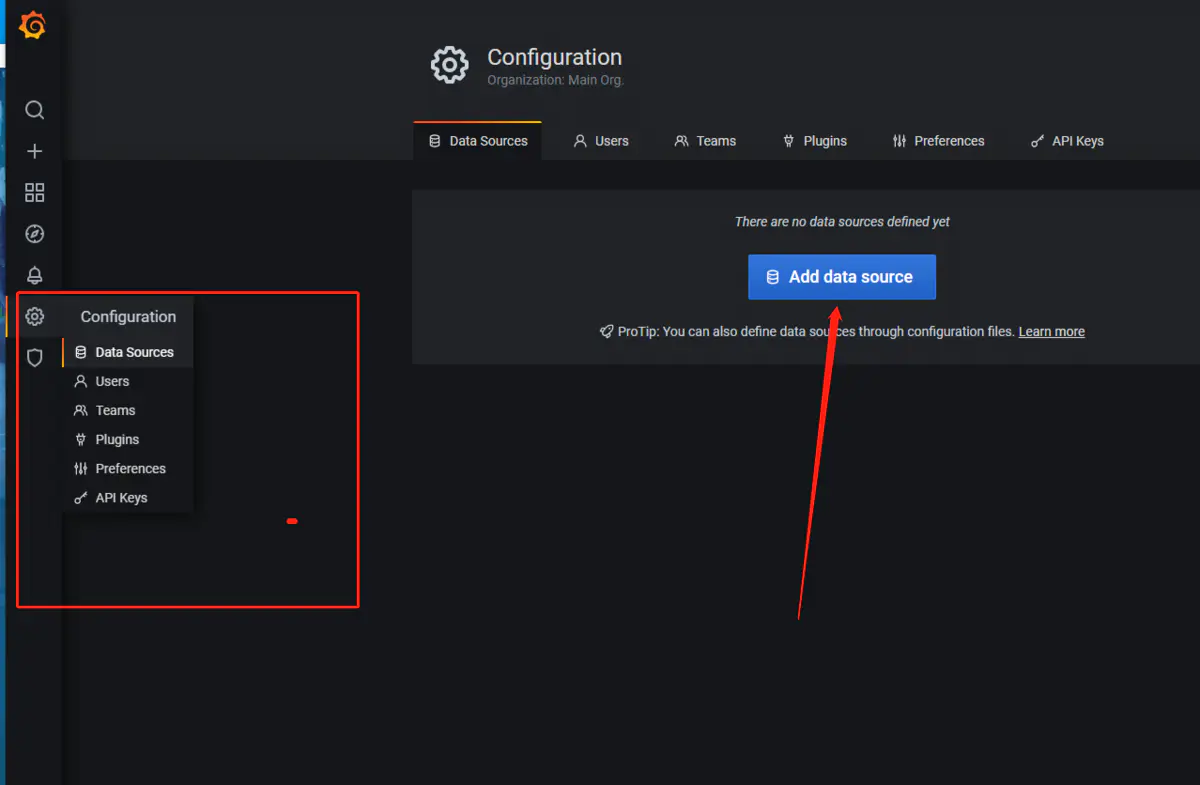The width and height of the screenshot is (1200, 785).
Task: Switch to the API Keys tab
Action: point(1067,141)
